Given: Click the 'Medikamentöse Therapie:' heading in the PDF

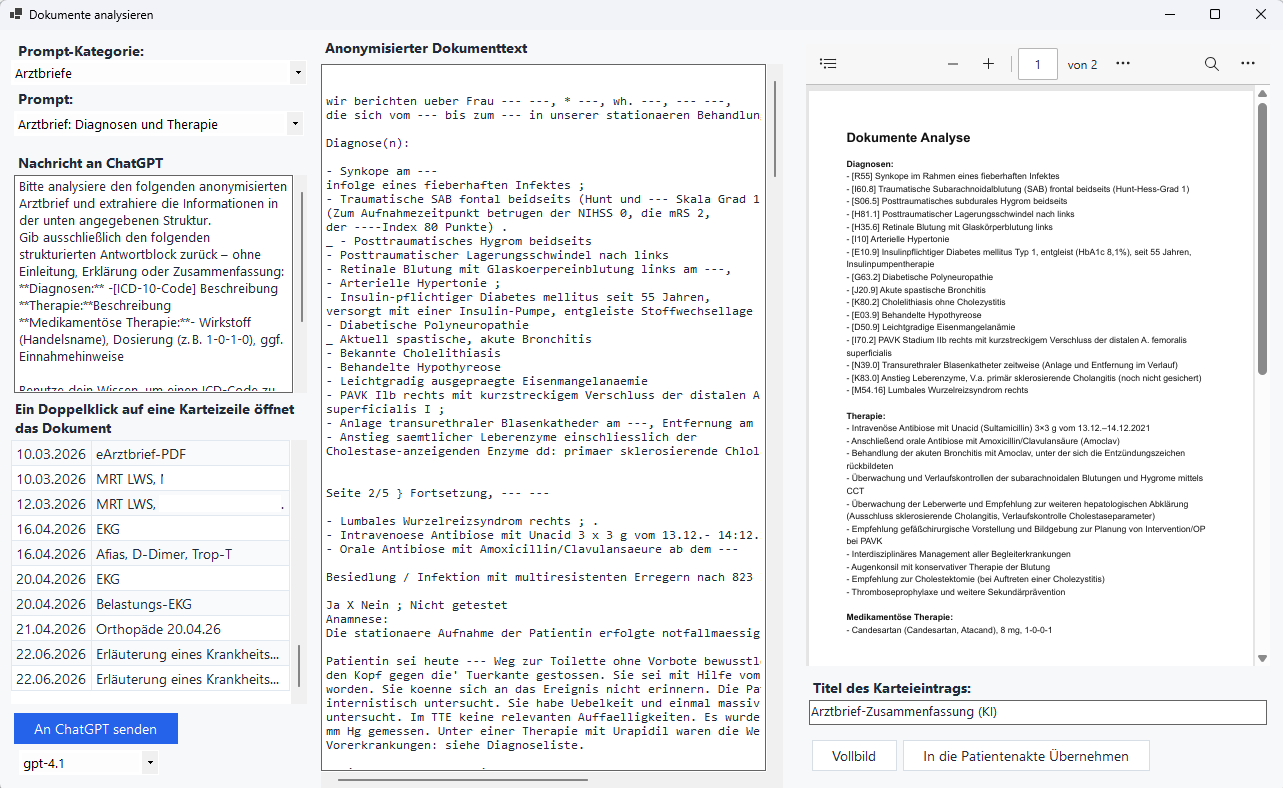Looking at the screenshot, I should pyautogui.click(x=899, y=618).
